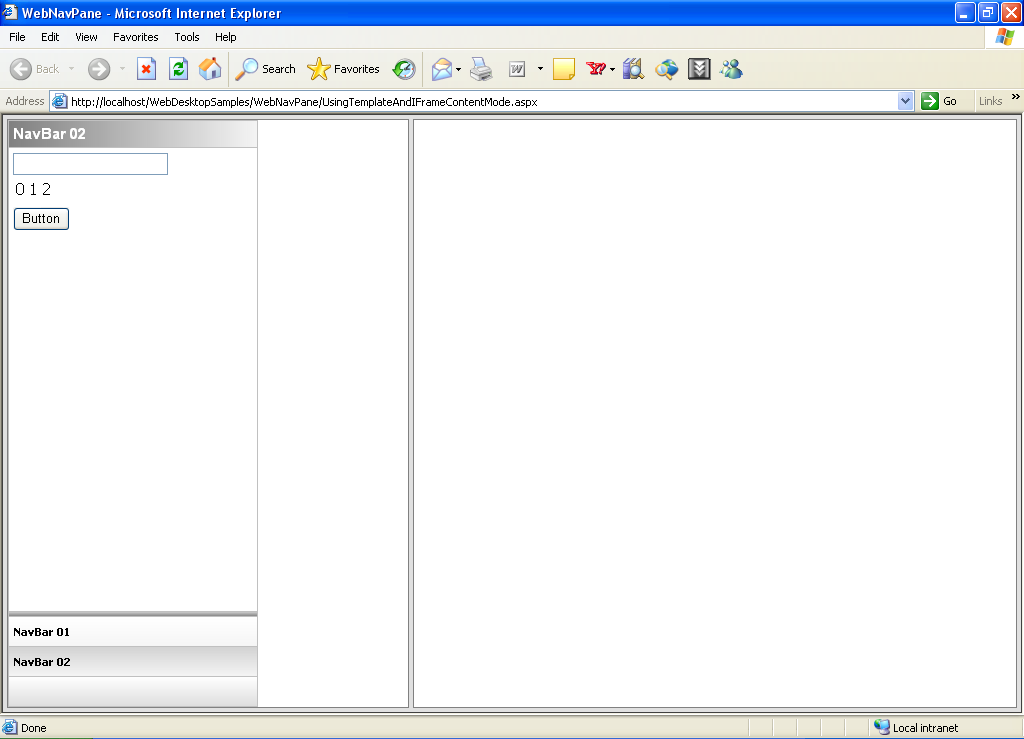Expand the Links toolbar chevron
The width and height of the screenshot is (1024, 739).
pyautogui.click(x=1016, y=98)
